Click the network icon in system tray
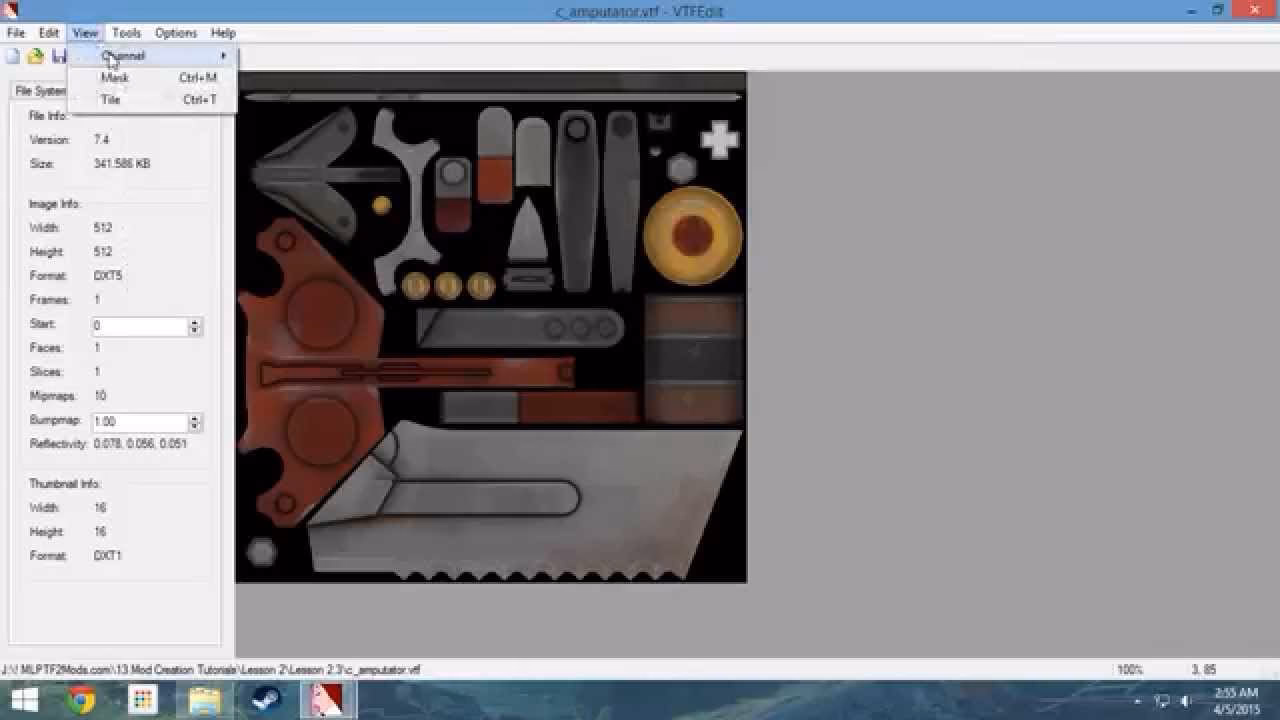Screen dimensions: 1280x720 pos(1162,701)
